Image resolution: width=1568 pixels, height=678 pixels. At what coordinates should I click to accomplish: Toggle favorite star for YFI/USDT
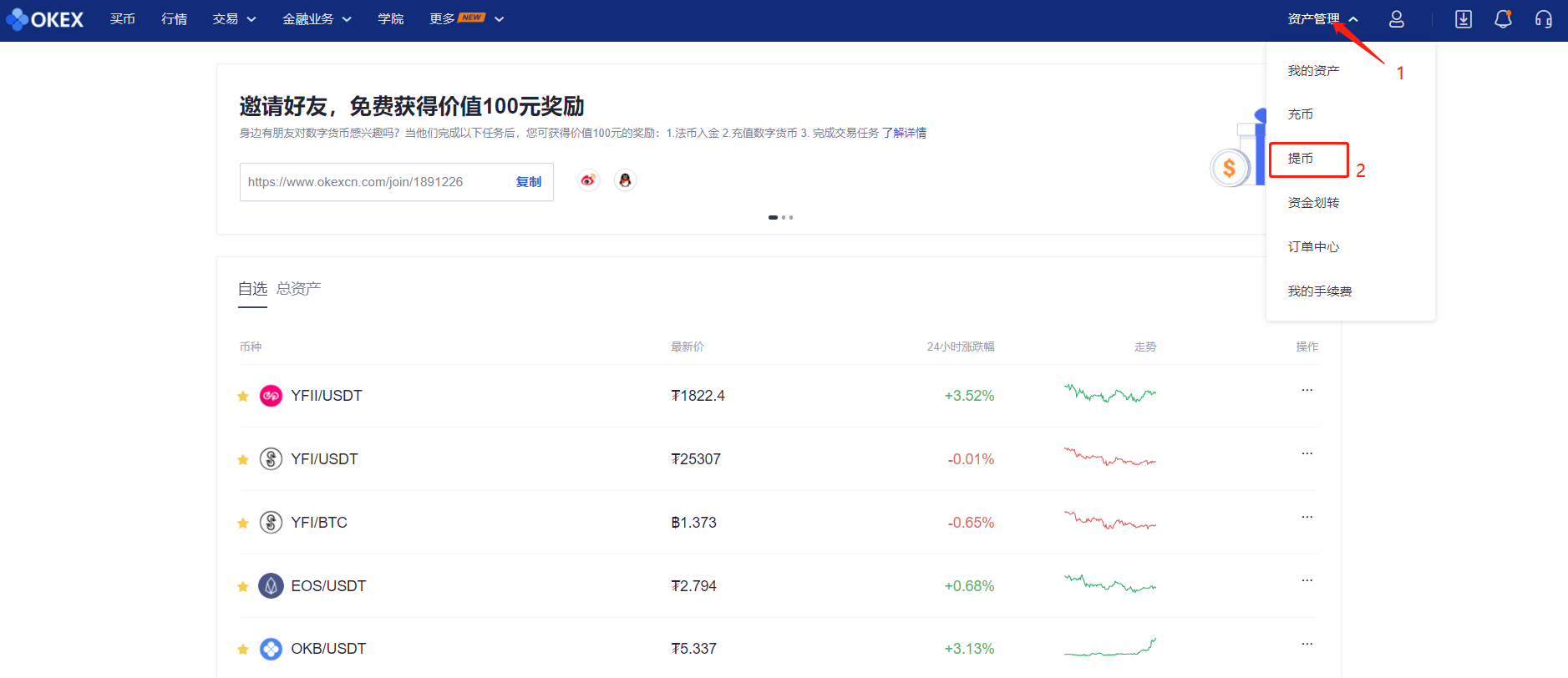(x=243, y=459)
